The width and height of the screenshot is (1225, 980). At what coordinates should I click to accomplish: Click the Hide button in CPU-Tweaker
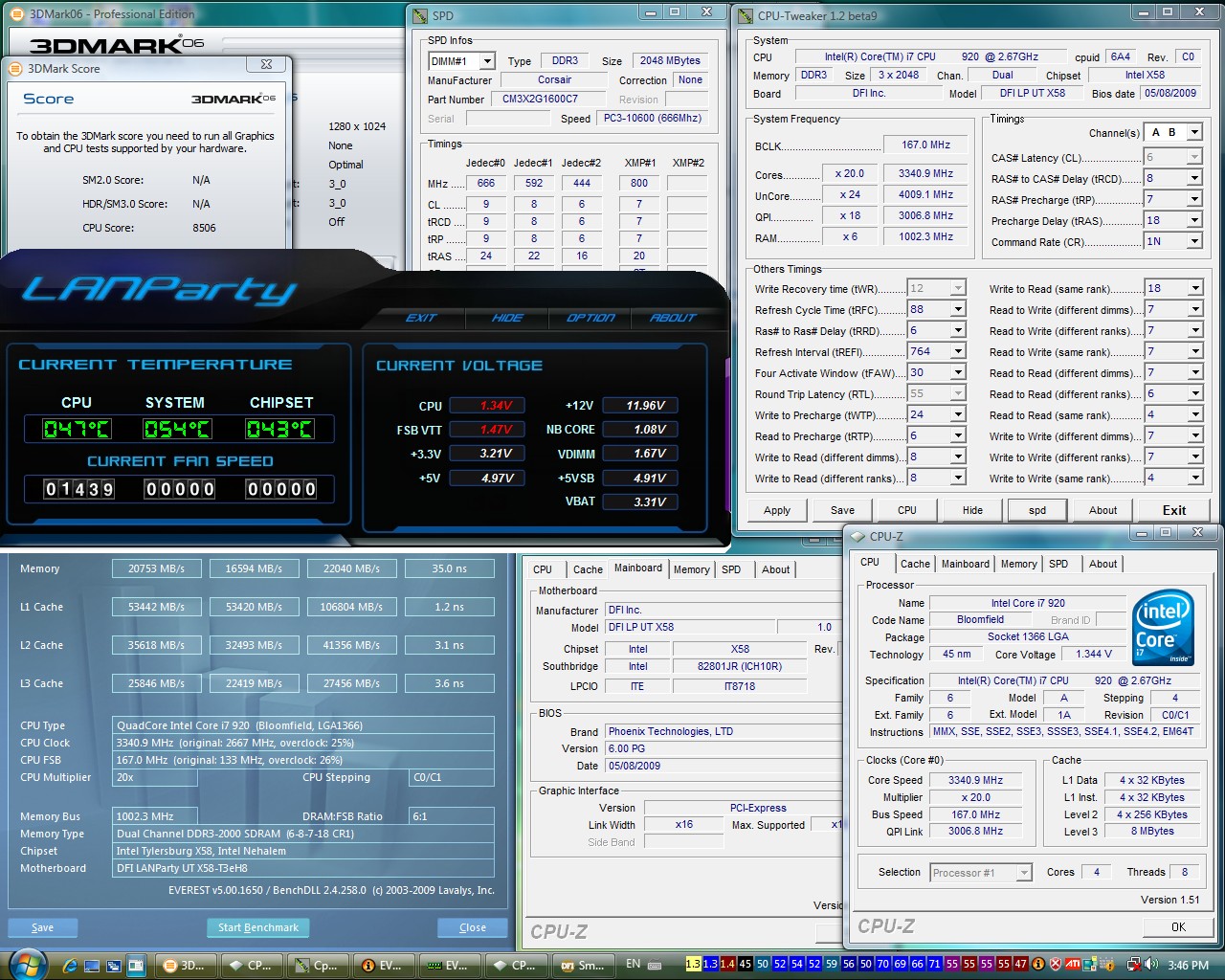tap(972, 510)
